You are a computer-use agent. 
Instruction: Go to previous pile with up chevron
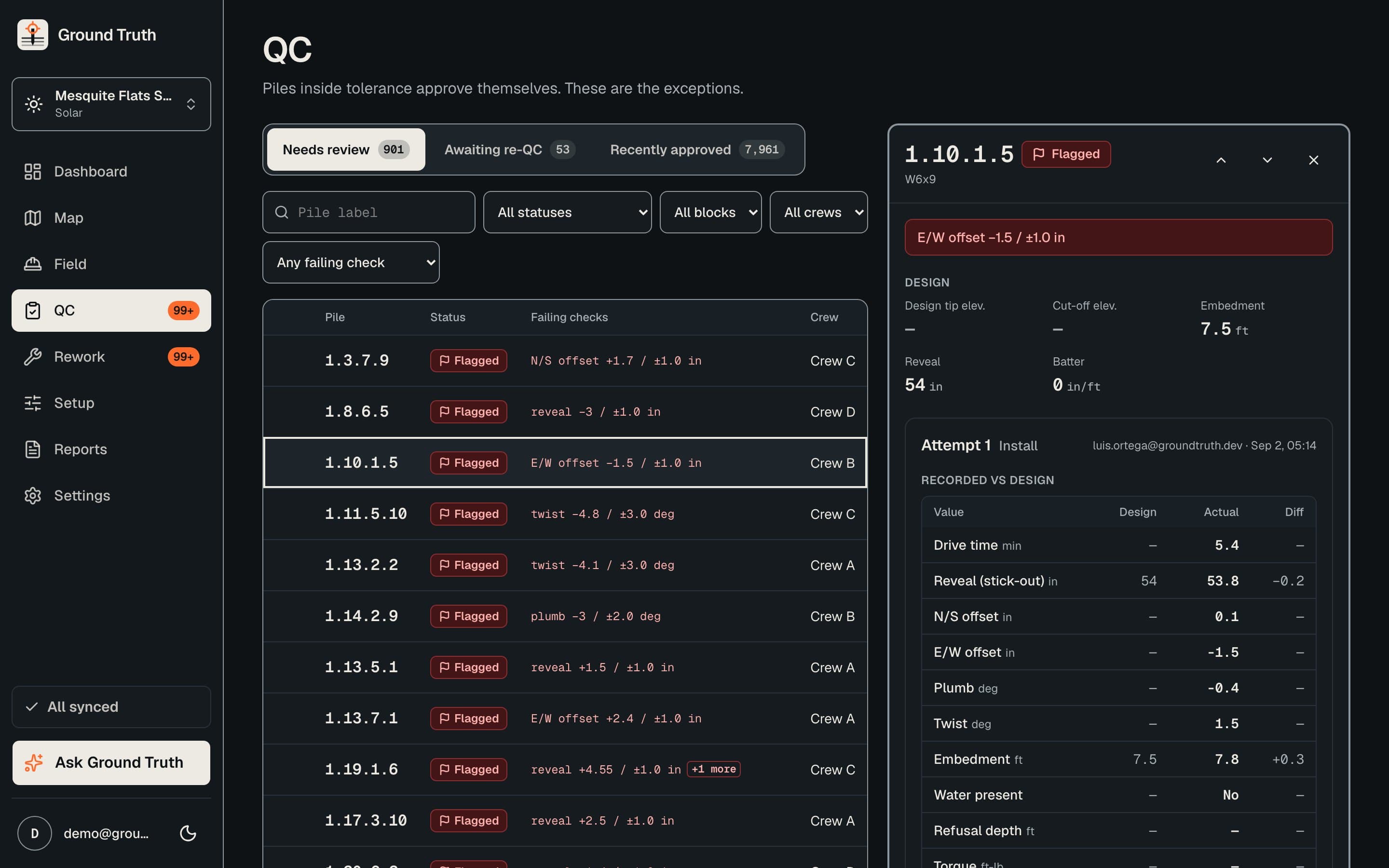click(1221, 160)
